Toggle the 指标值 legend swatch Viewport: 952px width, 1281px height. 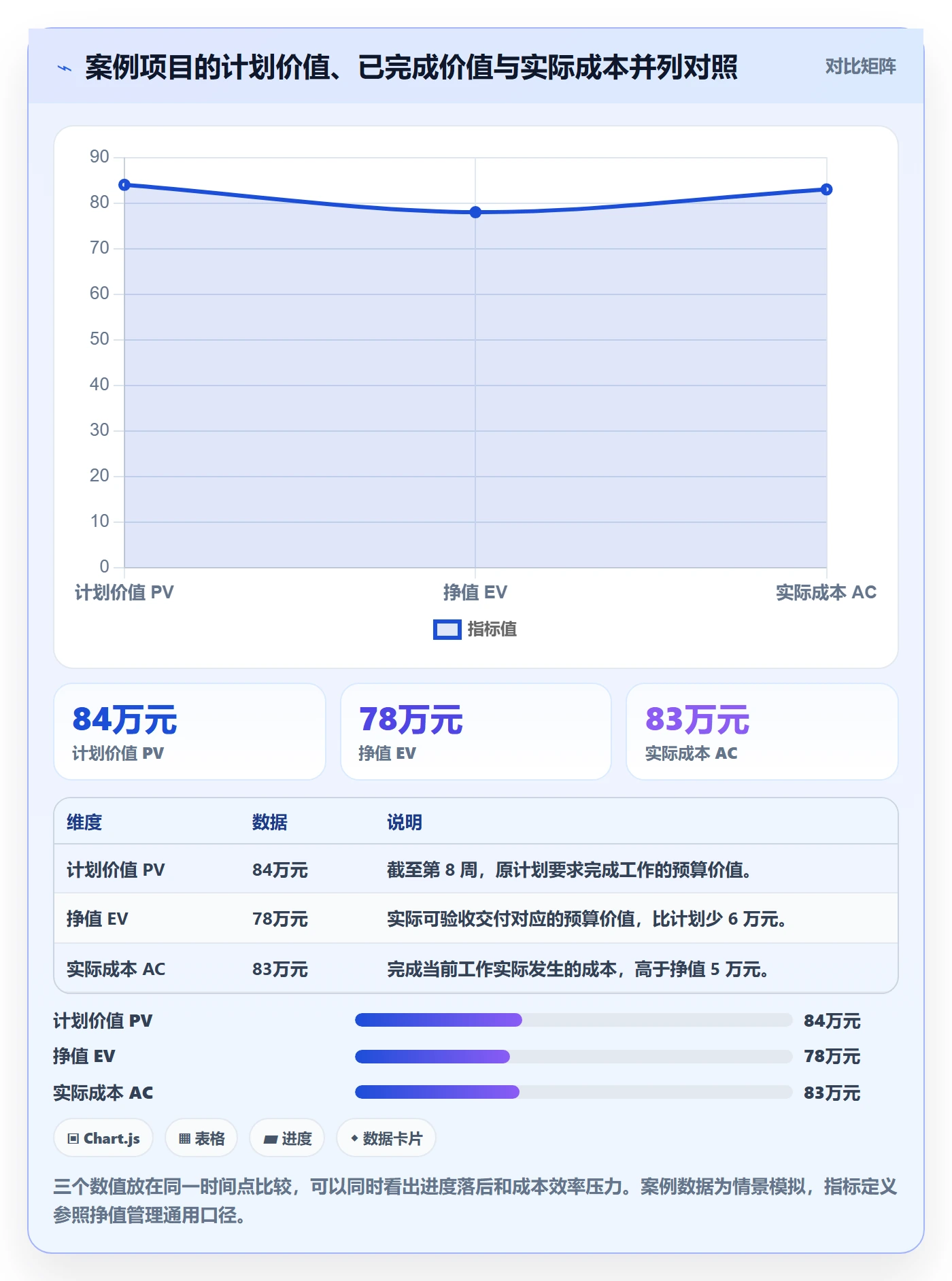tap(447, 630)
